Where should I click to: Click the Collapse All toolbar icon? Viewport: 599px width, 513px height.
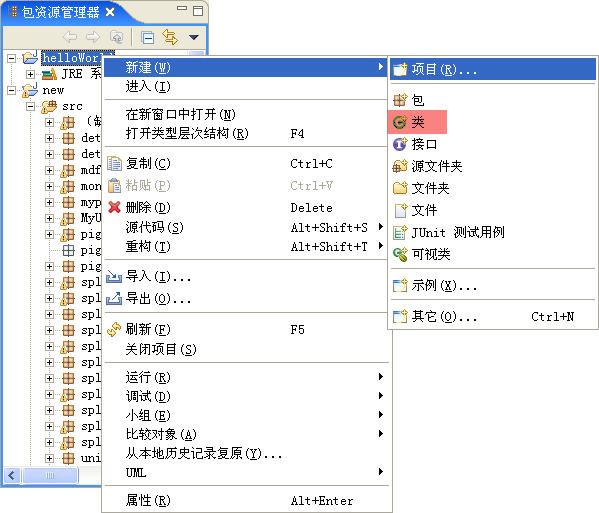pyautogui.click(x=147, y=37)
